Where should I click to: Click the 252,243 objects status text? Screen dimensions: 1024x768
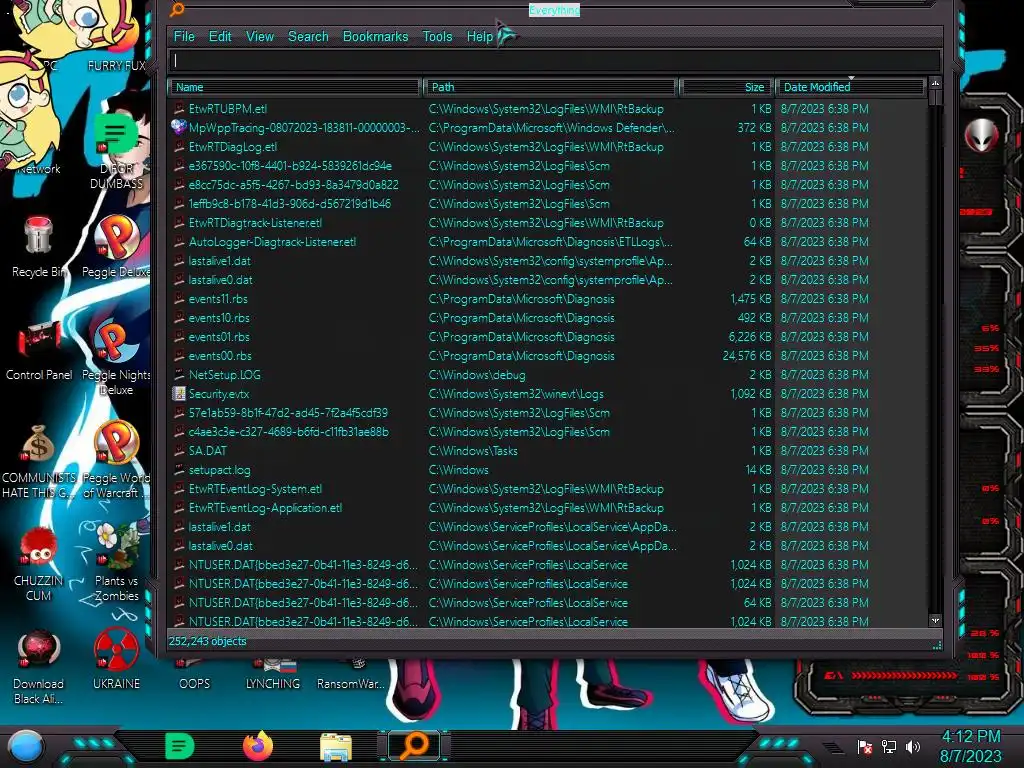click(x=208, y=641)
